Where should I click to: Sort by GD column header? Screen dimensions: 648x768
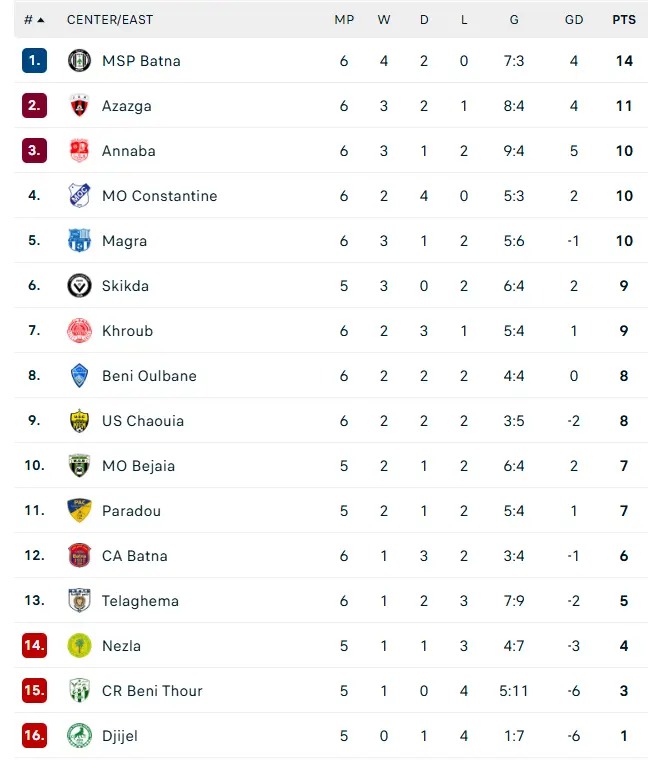coord(574,20)
